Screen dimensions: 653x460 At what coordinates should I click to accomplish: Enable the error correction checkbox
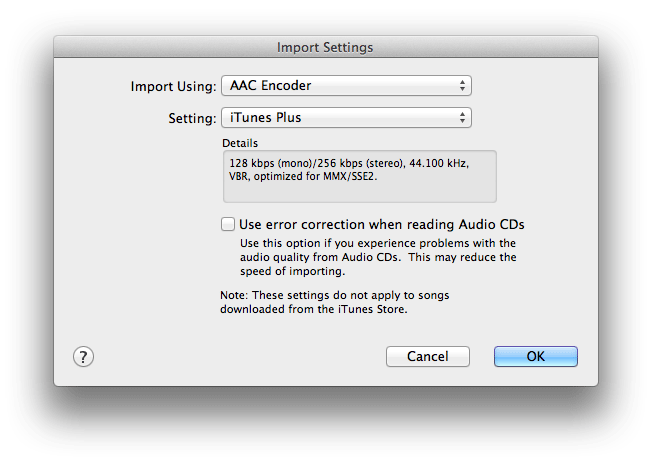pyautogui.click(x=228, y=224)
